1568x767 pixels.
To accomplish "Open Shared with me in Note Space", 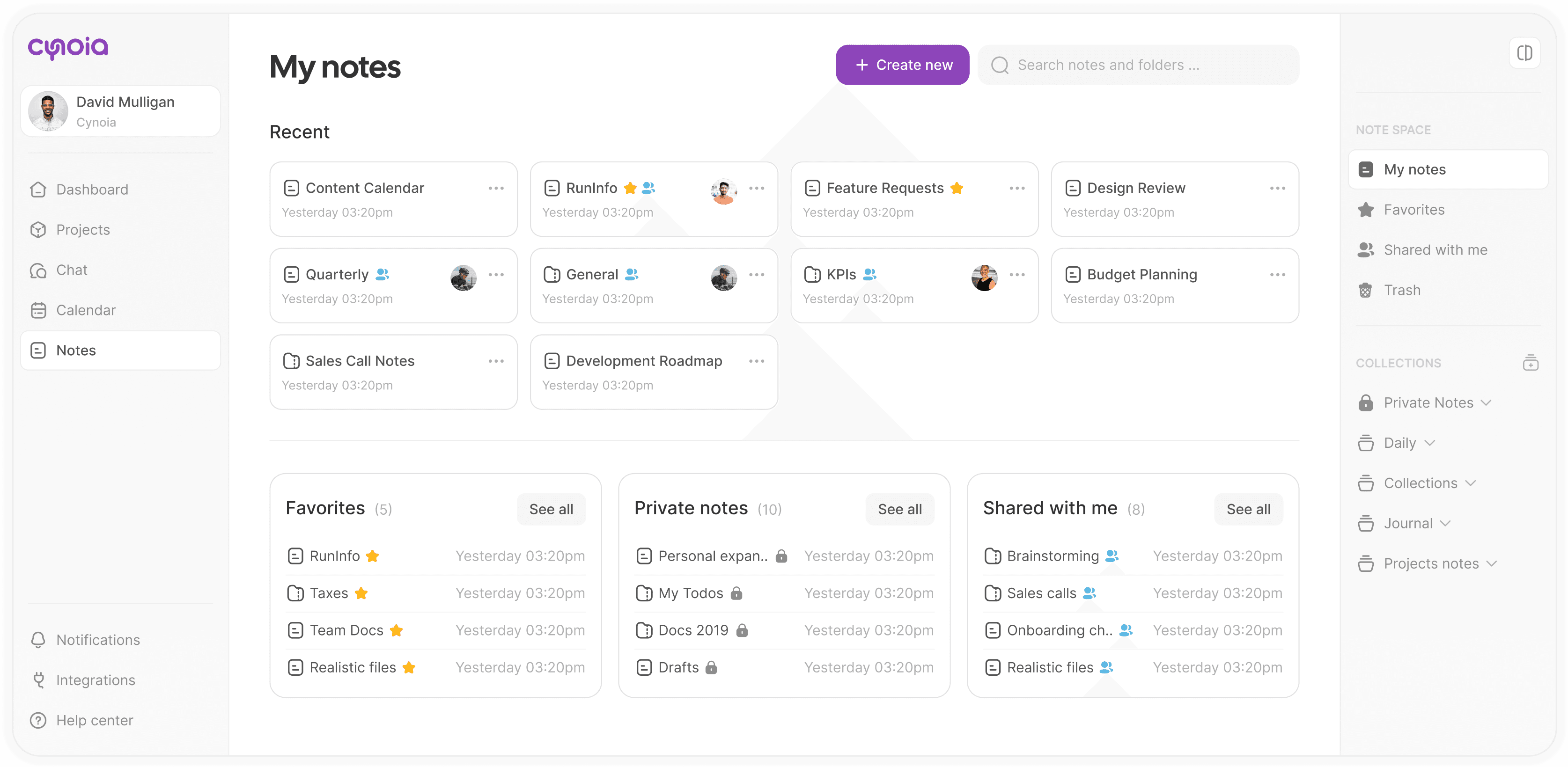I will click(x=1435, y=250).
